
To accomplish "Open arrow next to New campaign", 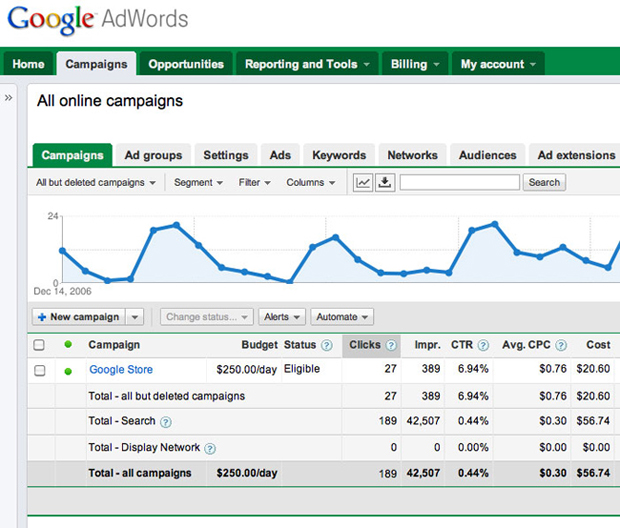I will (x=135, y=317).
